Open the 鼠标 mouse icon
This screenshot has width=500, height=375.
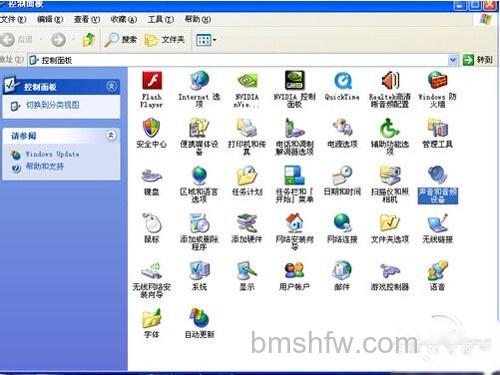pyautogui.click(x=152, y=223)
